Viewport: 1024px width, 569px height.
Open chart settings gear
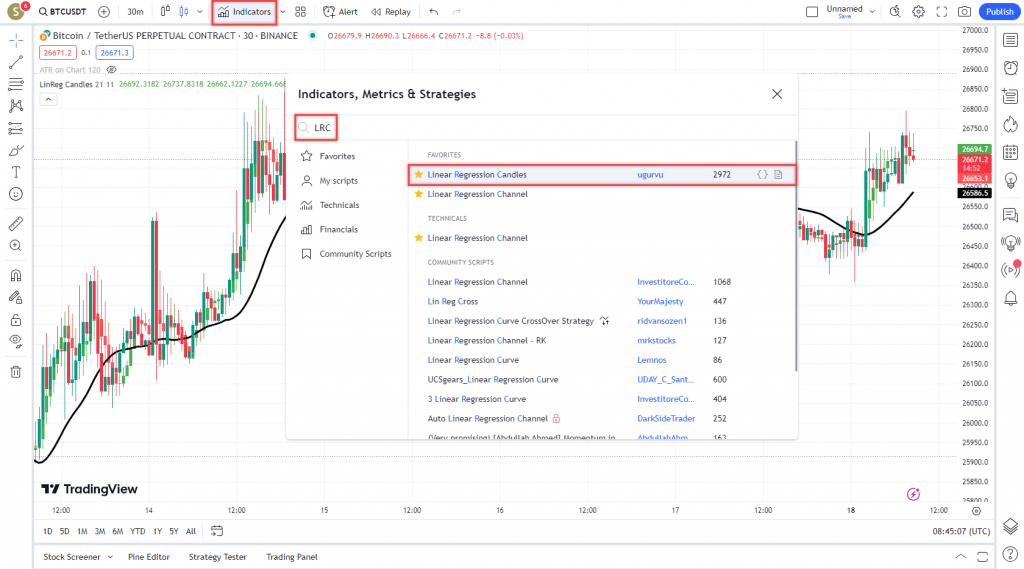tap(918, 12)
